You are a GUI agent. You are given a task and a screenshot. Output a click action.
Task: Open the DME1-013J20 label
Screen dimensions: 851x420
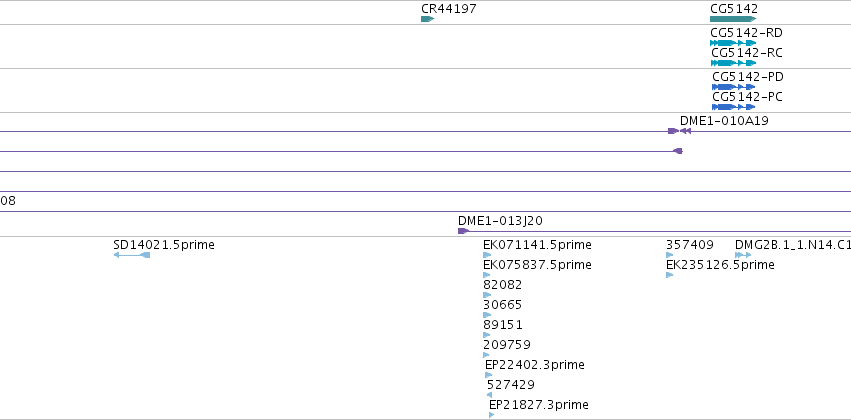pyautogui.click(x=500, y=221)
